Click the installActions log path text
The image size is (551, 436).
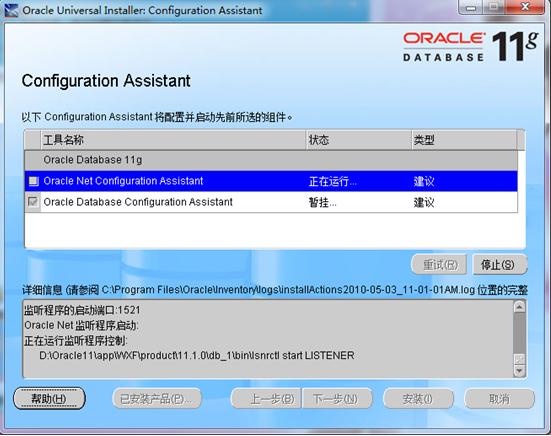click(x=288, y=290)
